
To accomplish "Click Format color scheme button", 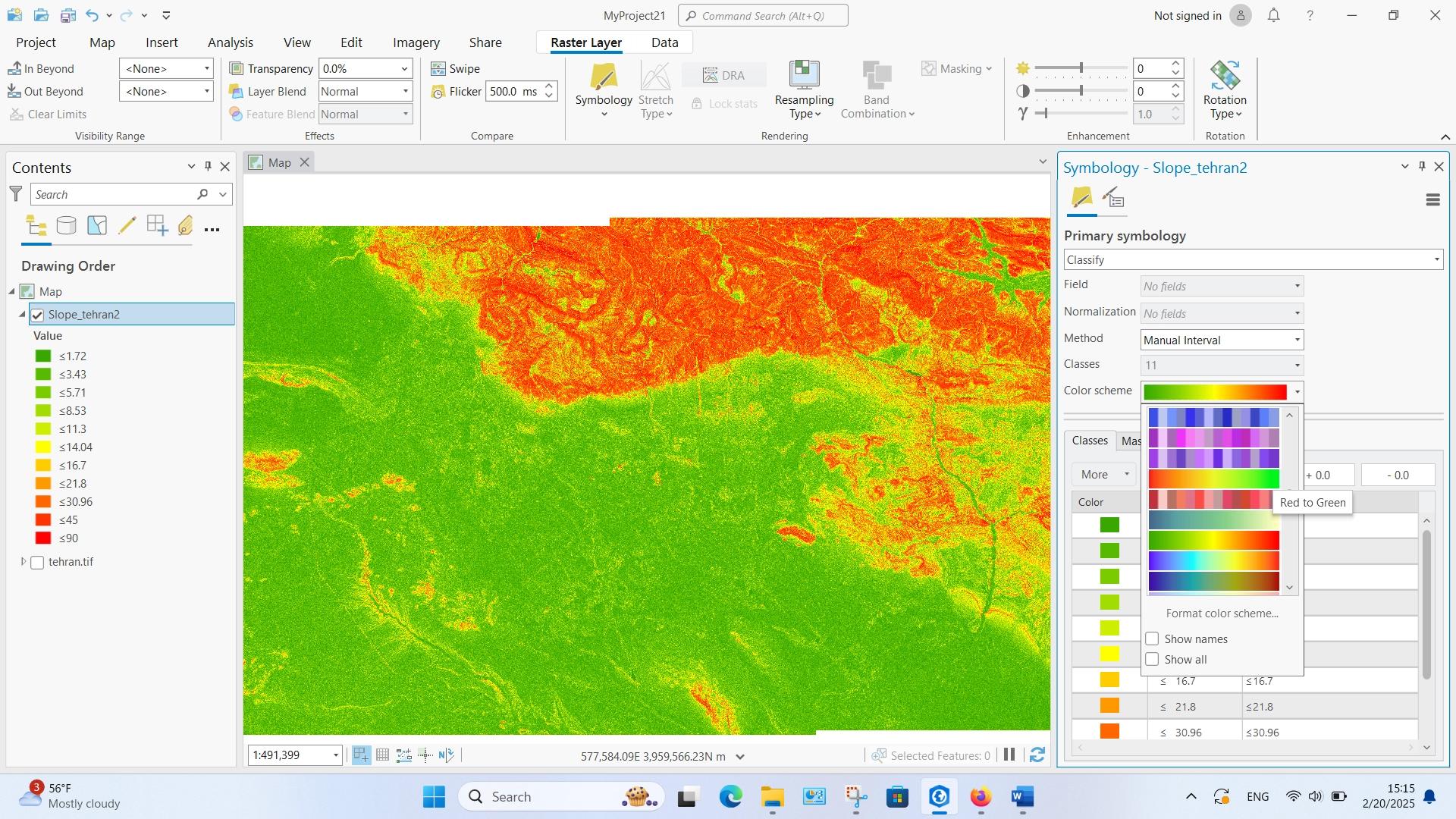I will (x=1221, y=613).
